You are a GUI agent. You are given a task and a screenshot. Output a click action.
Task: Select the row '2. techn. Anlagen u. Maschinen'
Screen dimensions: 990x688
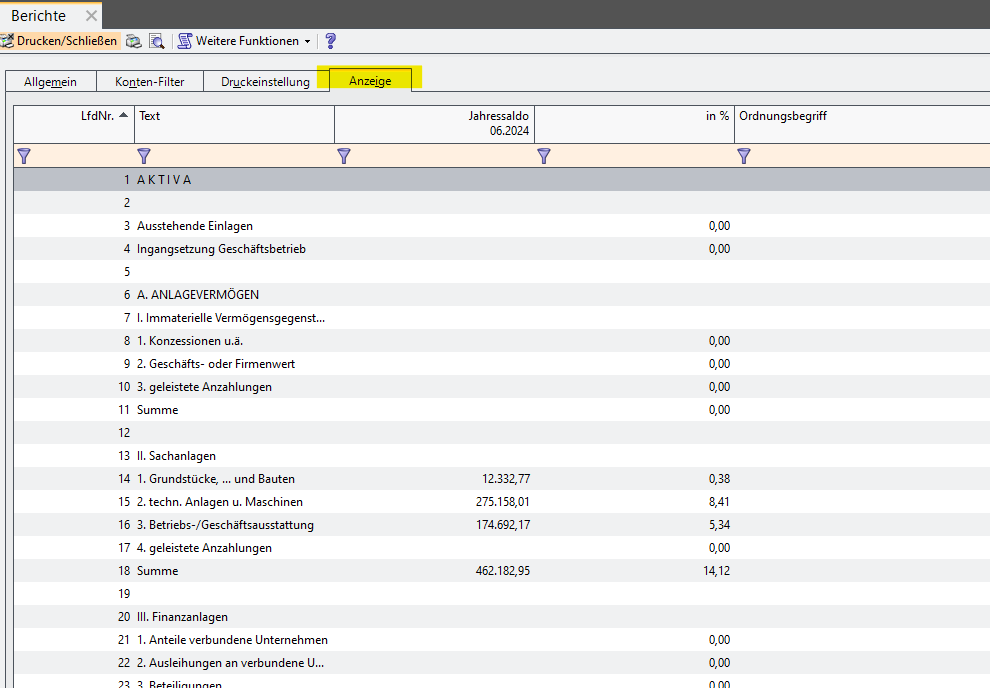click(x=220, y=502)
